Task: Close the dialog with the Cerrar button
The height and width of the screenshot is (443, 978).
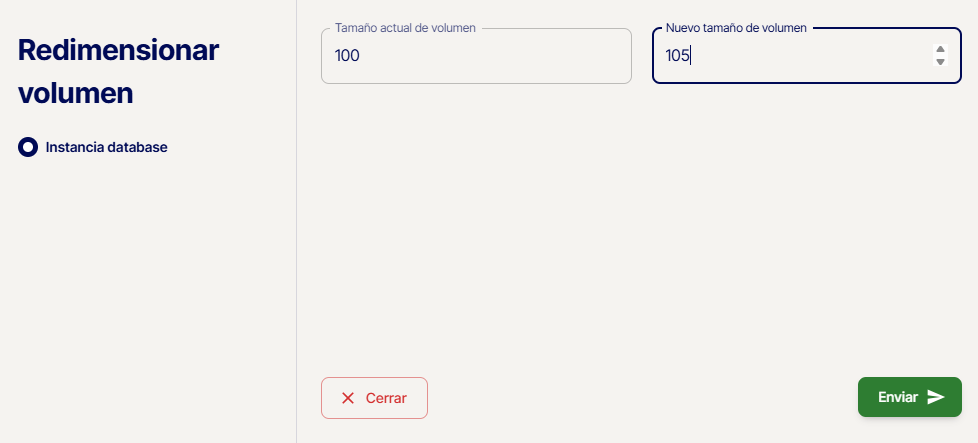Action: [374, 398]
